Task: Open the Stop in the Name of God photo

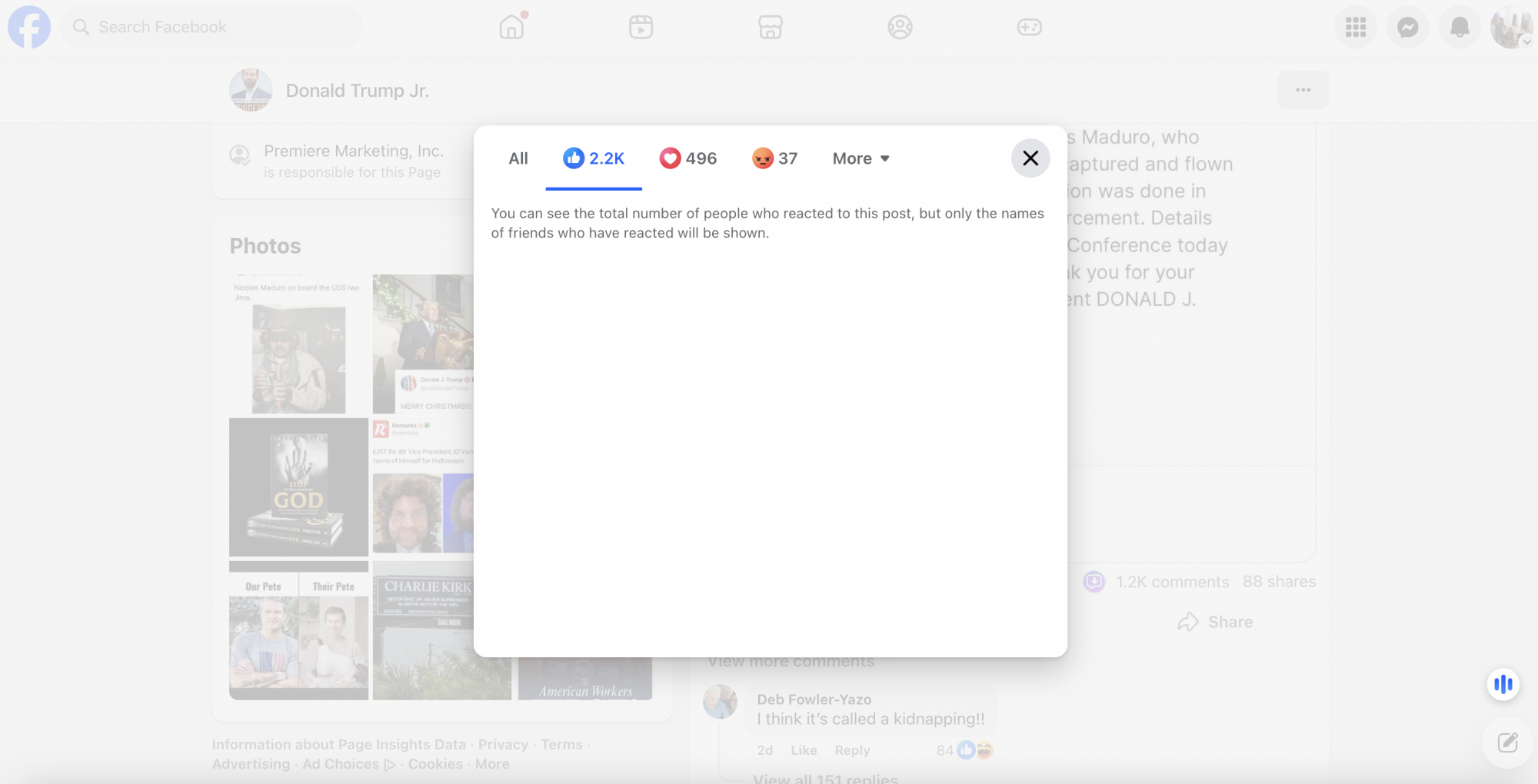Action: [298, 487]
